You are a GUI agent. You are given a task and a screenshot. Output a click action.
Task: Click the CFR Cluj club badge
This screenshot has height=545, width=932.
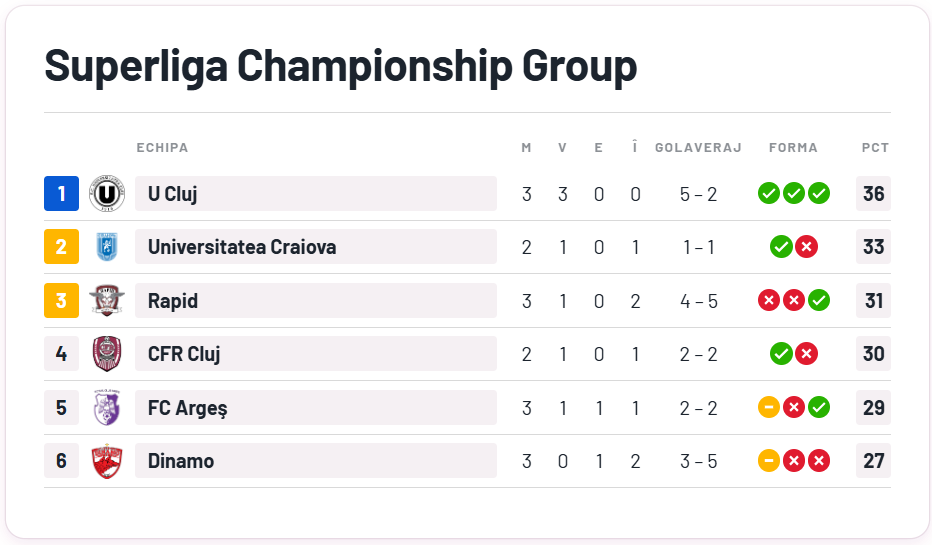point(107,354)
